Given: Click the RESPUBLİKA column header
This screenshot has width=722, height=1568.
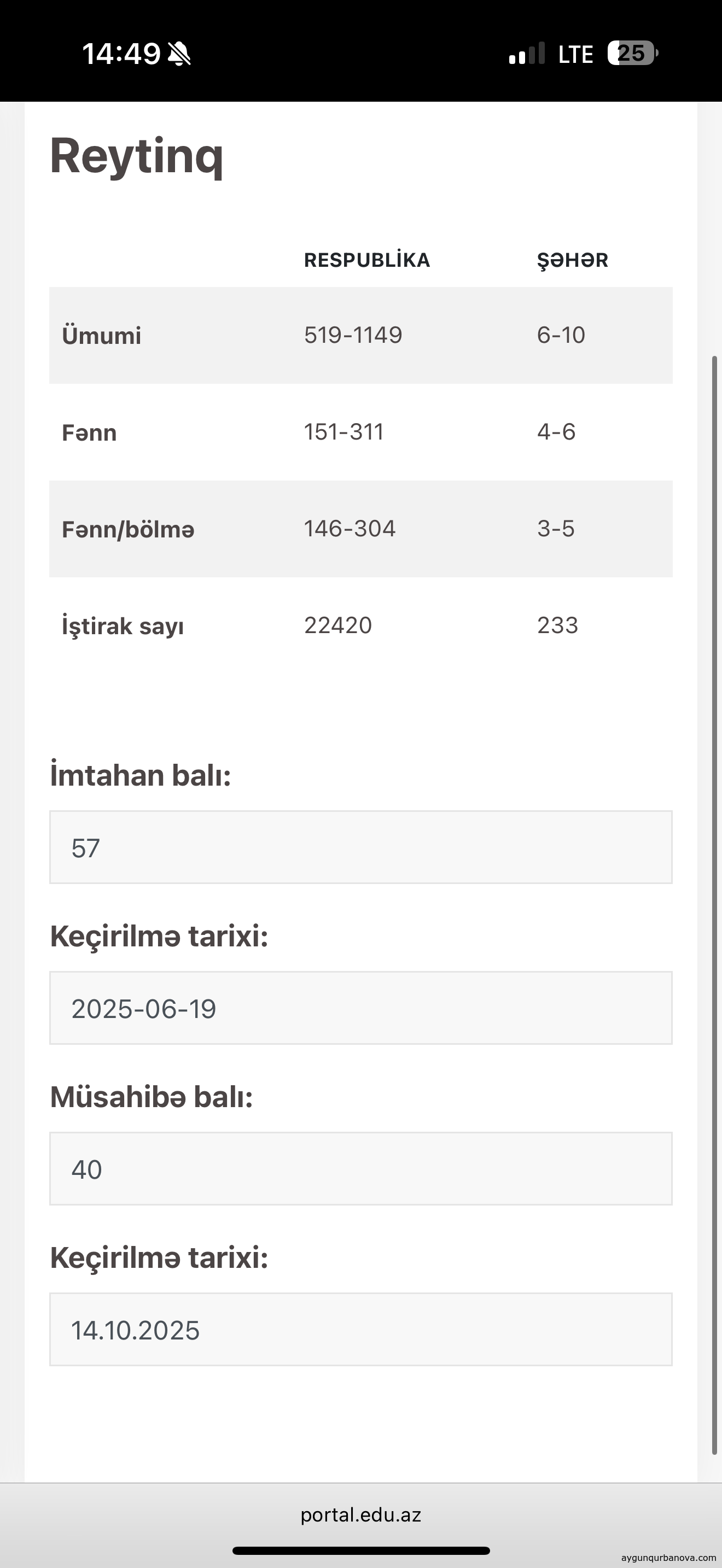Looking at the screenshot, I should 366,260.
